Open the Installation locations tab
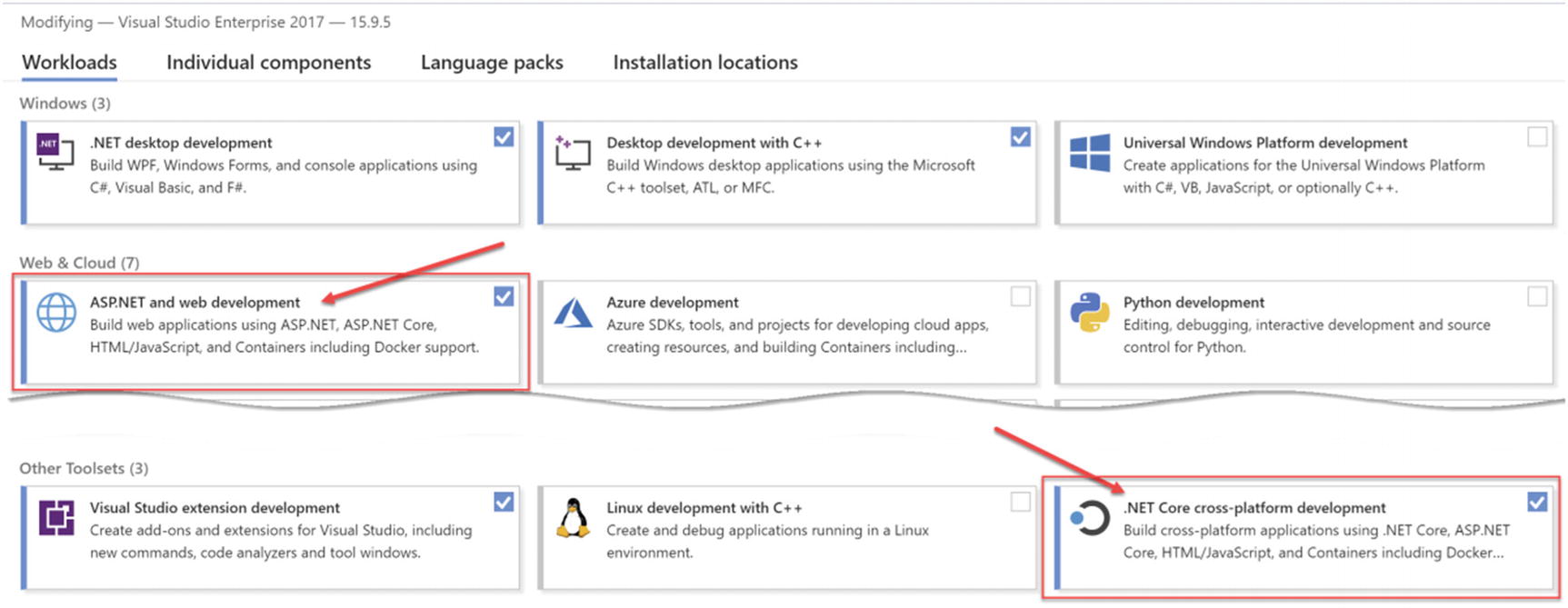 coord(705,62)
